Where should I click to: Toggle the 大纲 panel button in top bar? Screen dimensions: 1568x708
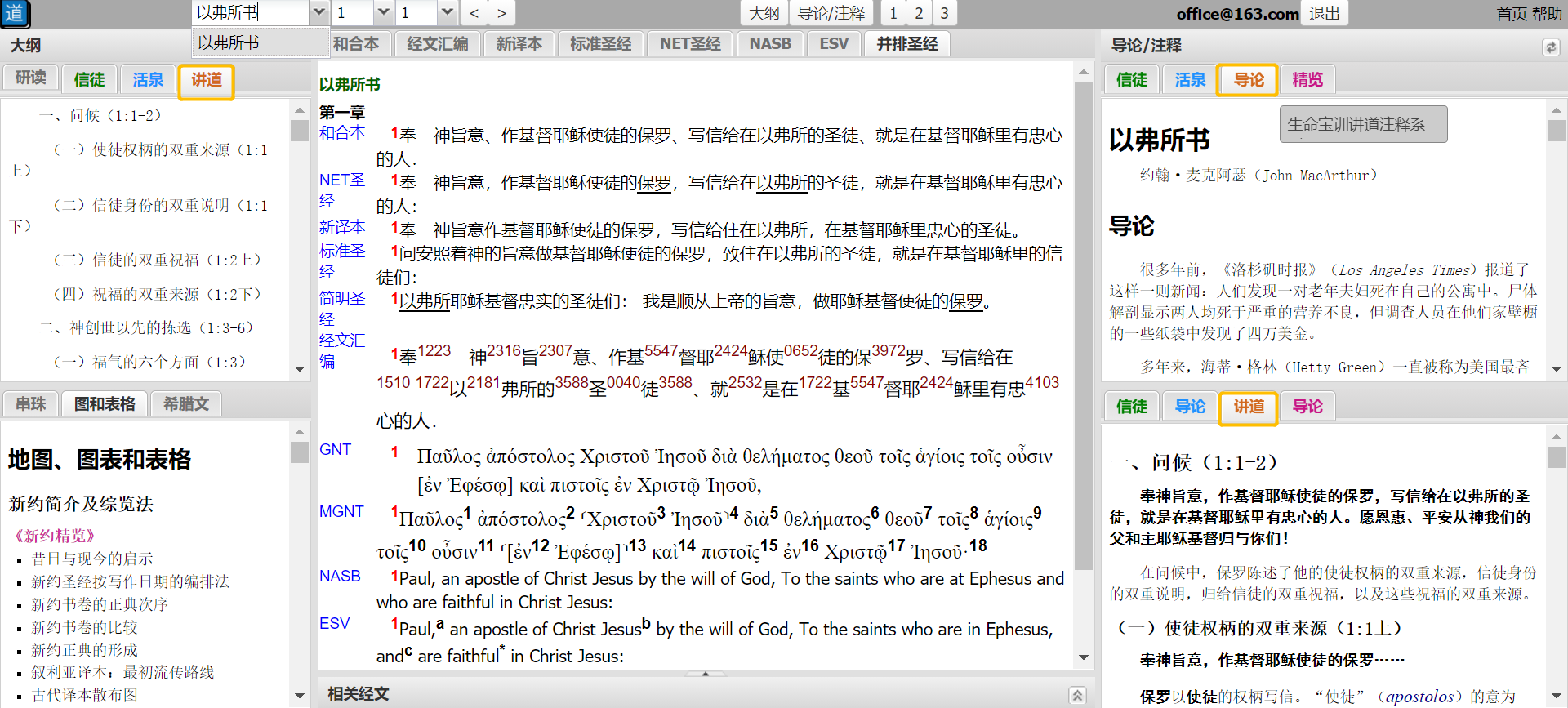point(764,13)
